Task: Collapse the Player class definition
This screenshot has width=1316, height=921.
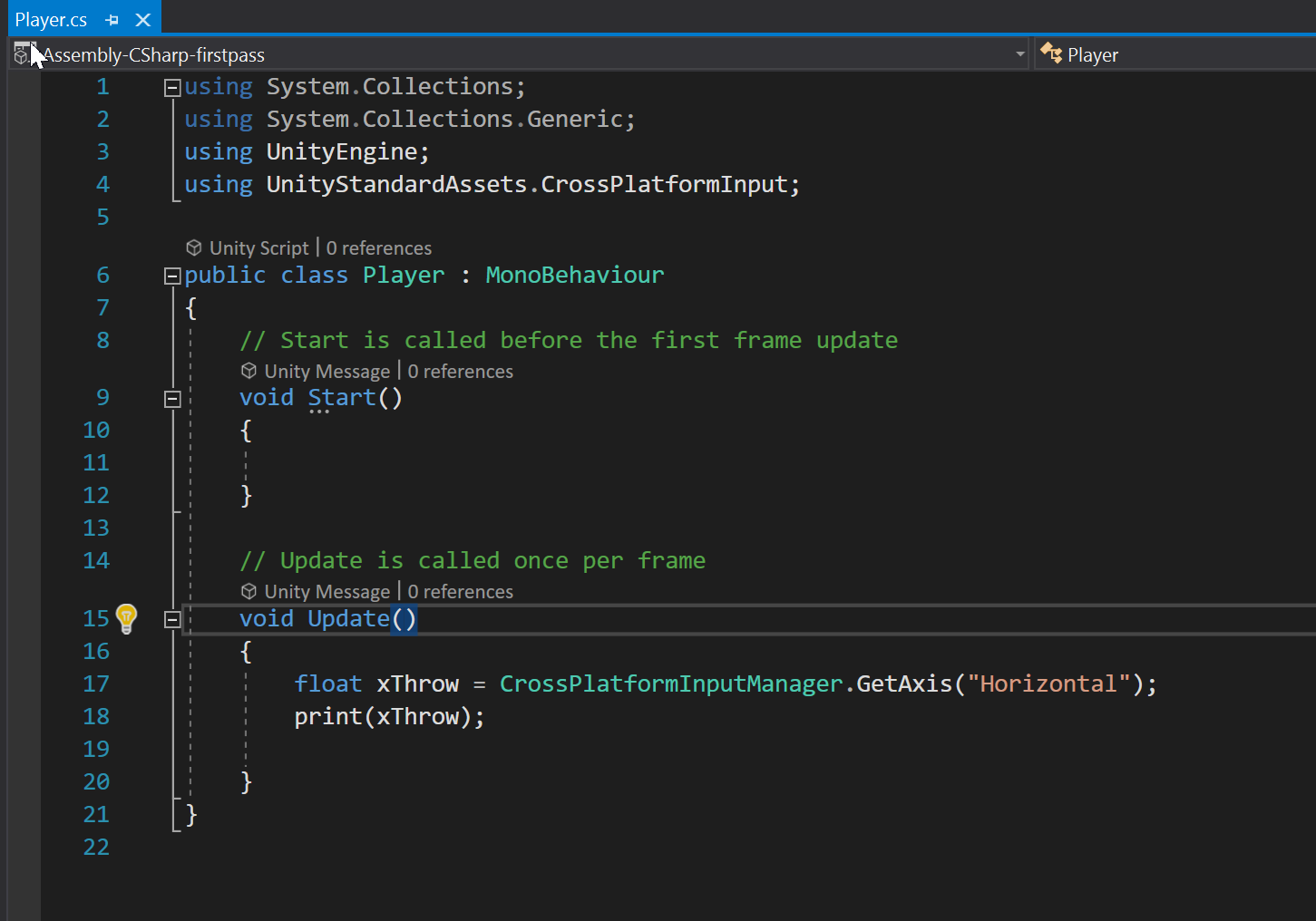Action: pyautogui.click(x=172, y=276)
